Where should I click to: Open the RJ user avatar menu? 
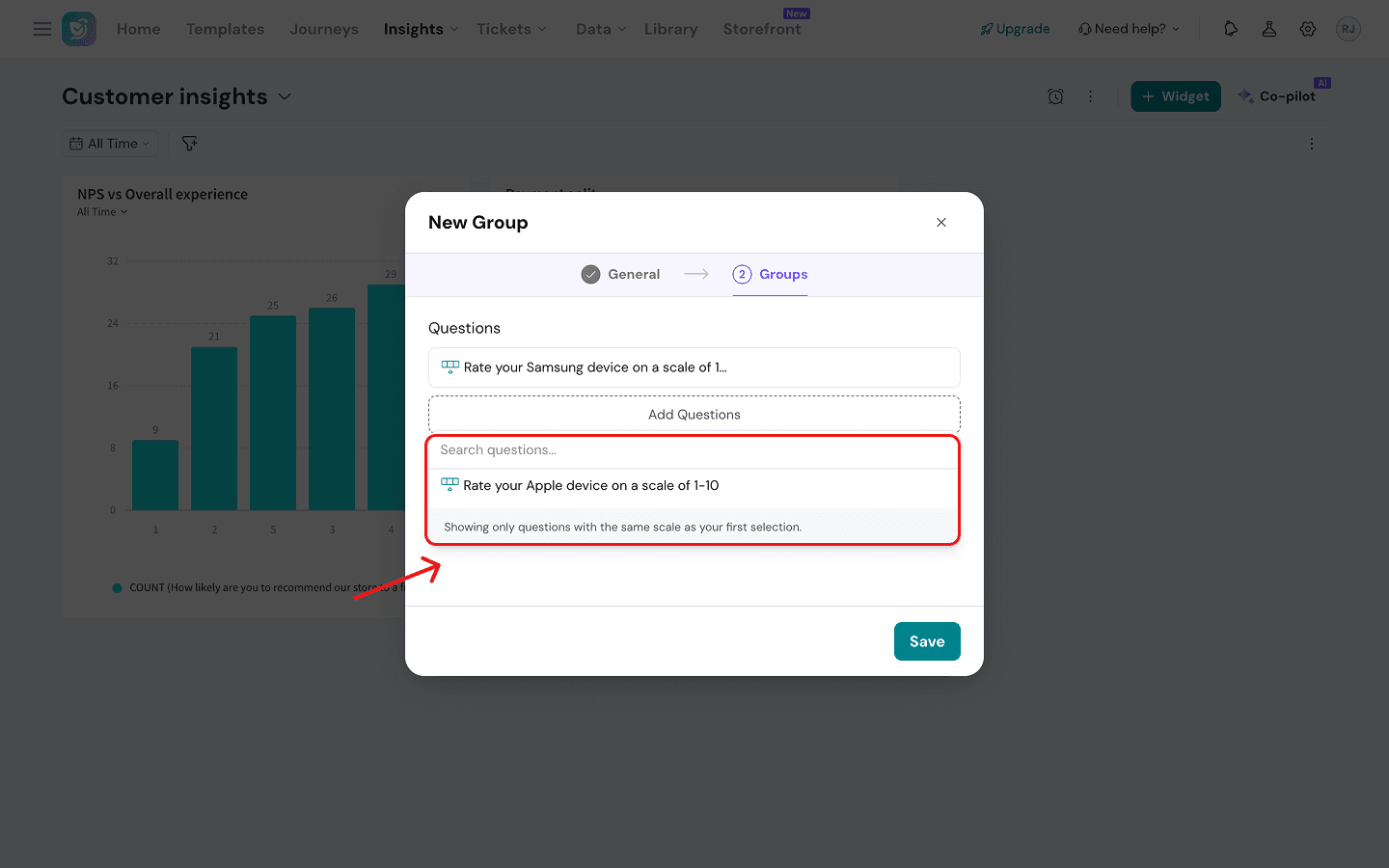(x=1348, y=29)
